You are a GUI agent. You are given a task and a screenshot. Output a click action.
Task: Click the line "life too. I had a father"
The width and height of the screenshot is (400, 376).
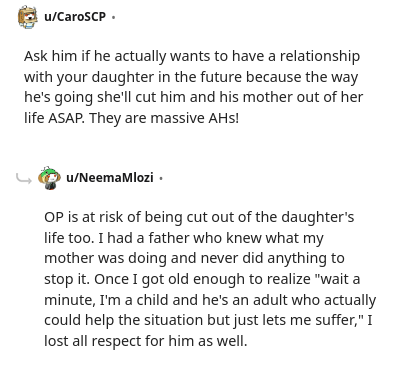(x=184, y=238)
